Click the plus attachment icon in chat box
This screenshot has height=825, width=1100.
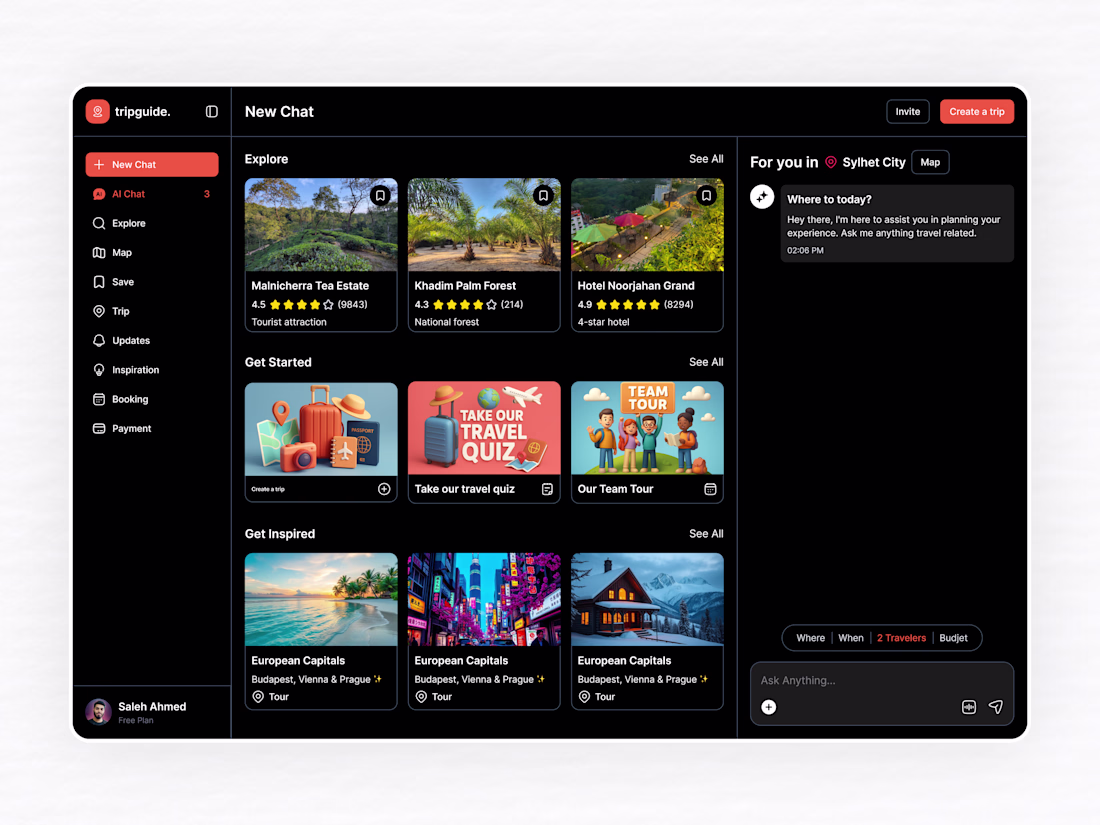[x=769, y=707]
